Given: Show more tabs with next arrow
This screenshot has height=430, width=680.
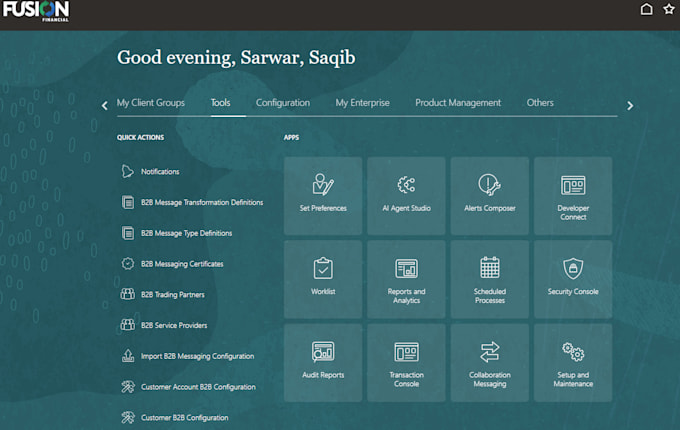Looking at the screenshot, I should pos(630,106).
